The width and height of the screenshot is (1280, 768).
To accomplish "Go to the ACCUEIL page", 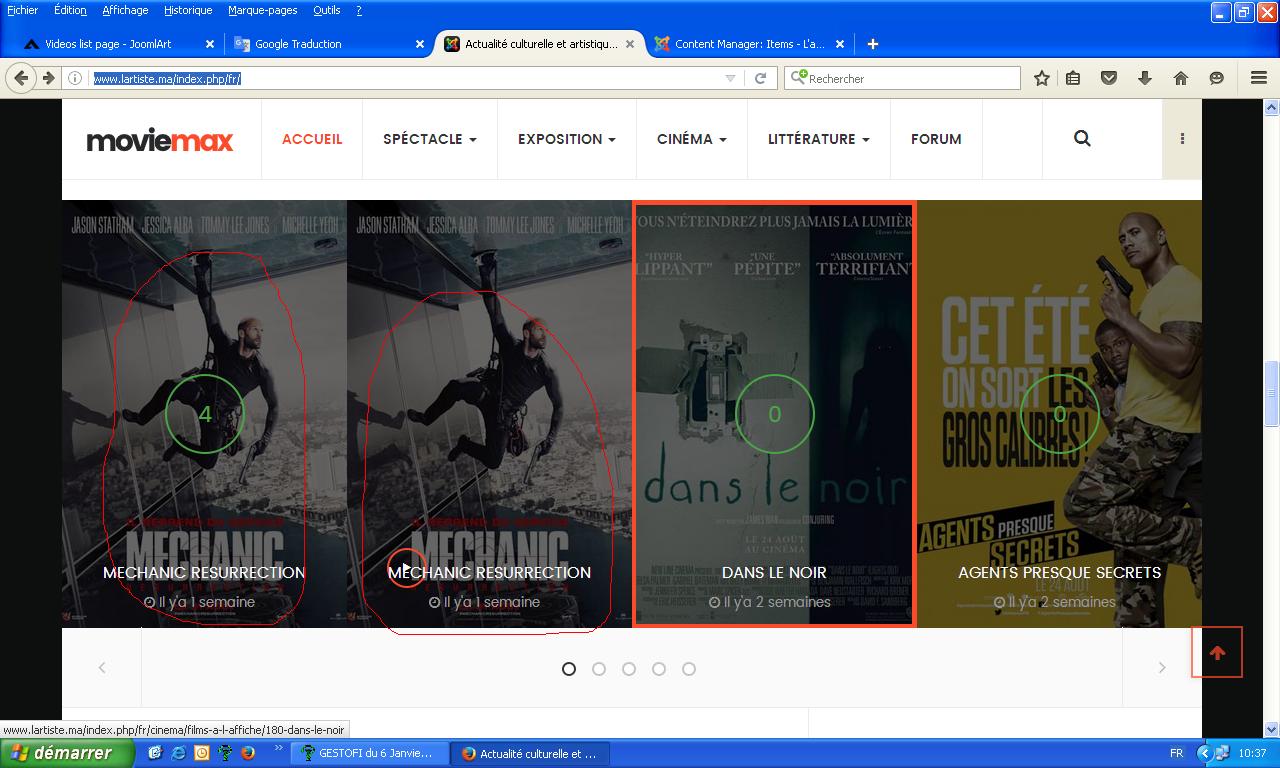I will (312, 139).
